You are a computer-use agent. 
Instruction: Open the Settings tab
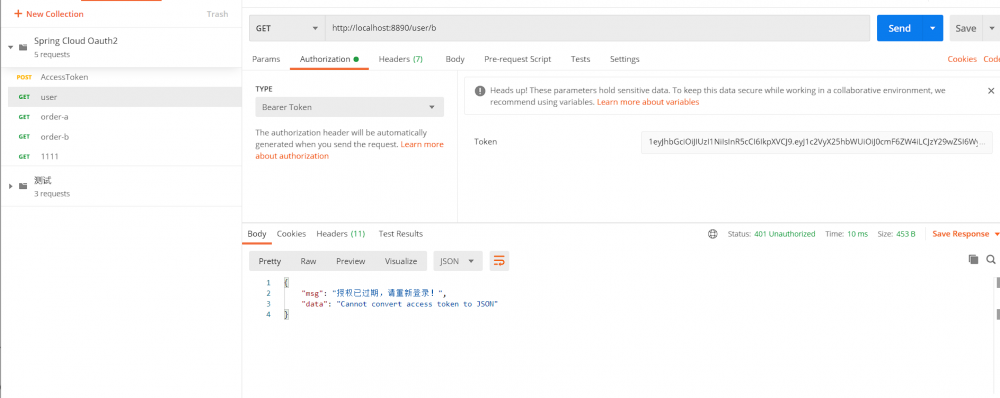tap(624, 59)
